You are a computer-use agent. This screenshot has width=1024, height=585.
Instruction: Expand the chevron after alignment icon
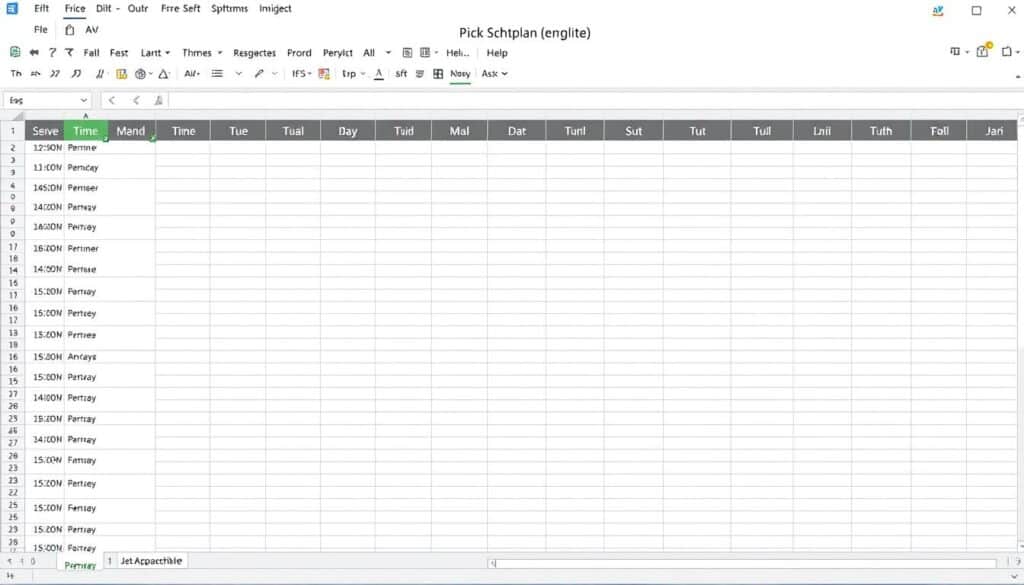click(238, 74)
